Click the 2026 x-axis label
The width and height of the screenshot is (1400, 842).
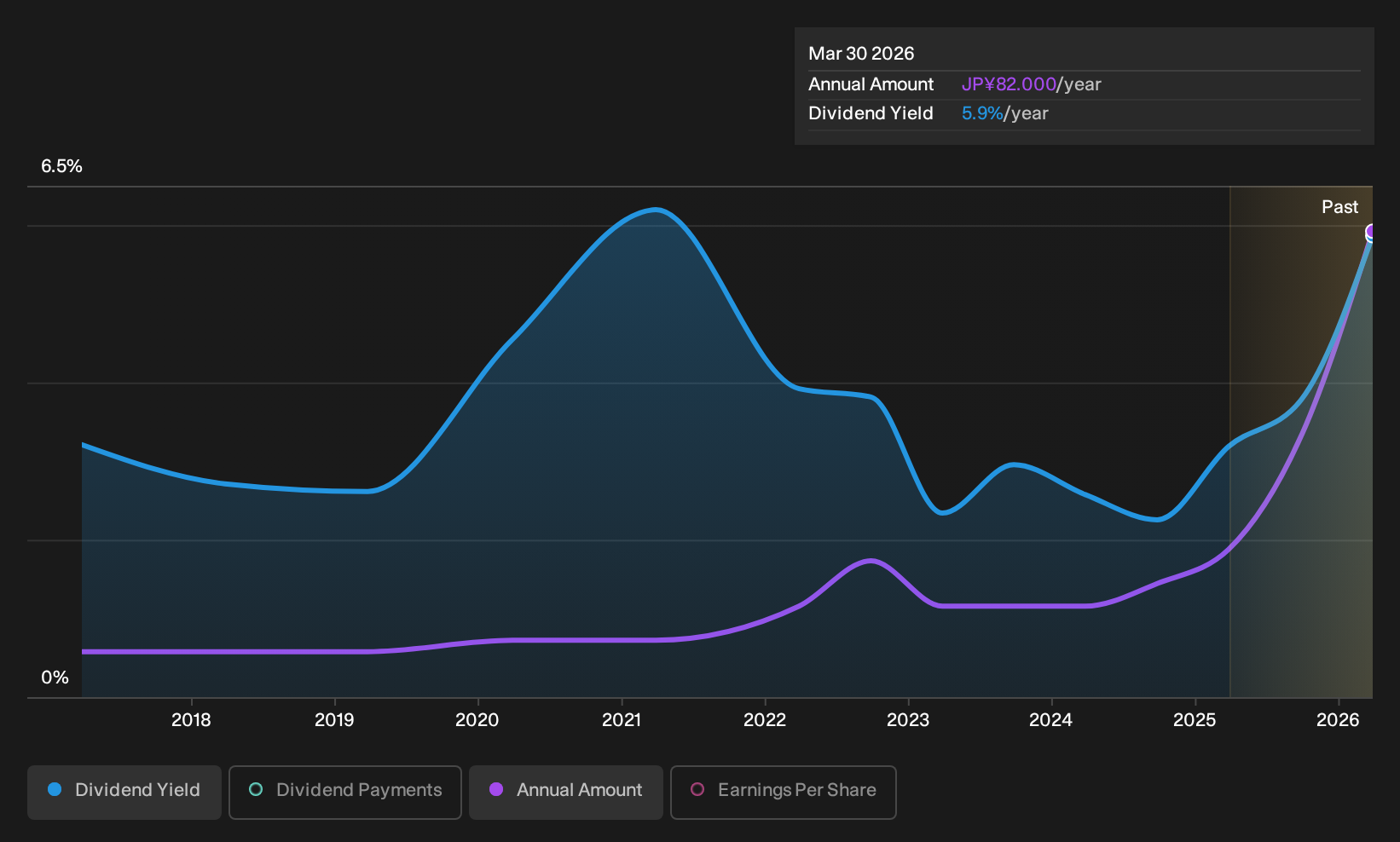click(1338, 720)
